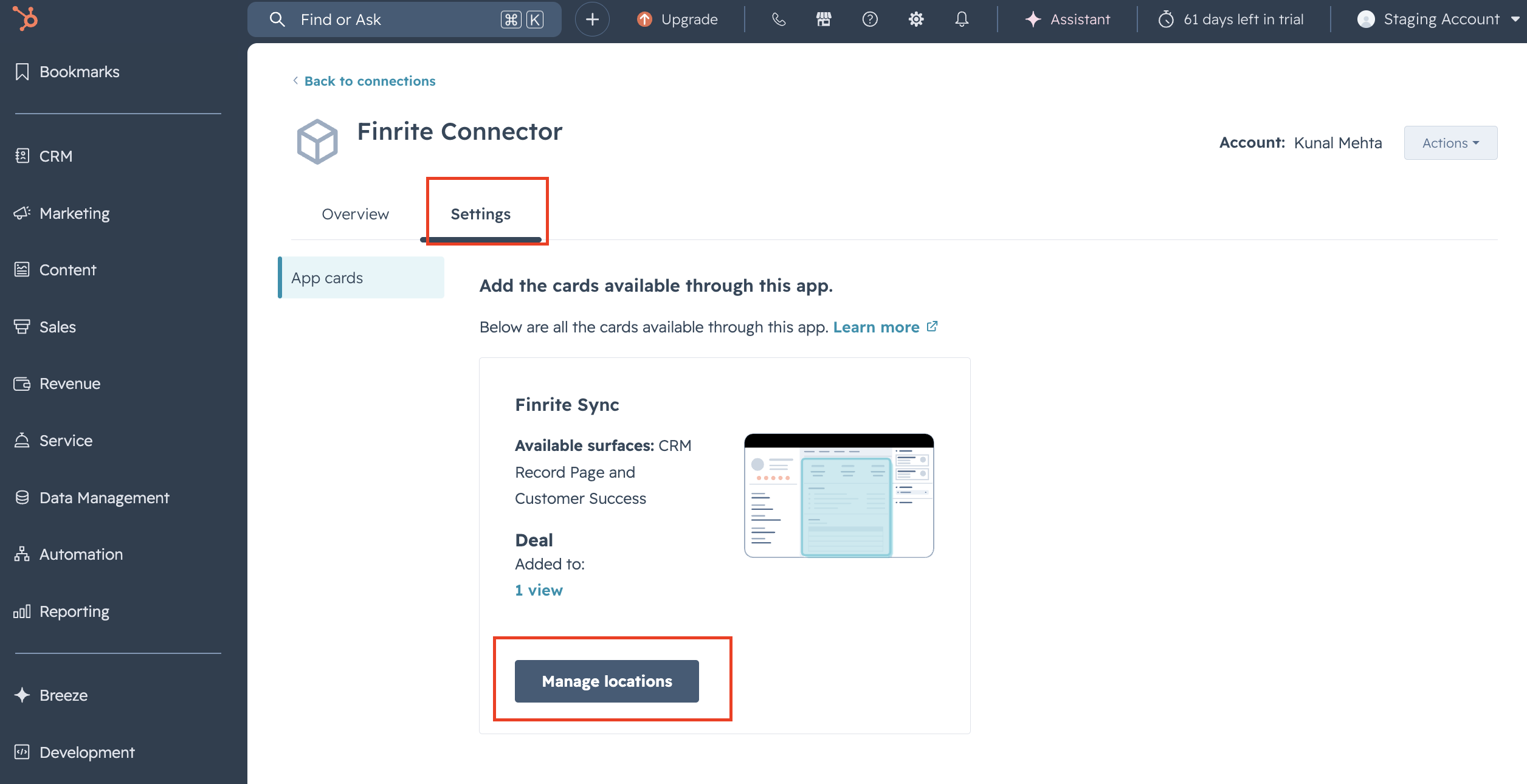1527x784 pixels.
Task: Open the Breeze menu label
Action: (x=64, y=695)
